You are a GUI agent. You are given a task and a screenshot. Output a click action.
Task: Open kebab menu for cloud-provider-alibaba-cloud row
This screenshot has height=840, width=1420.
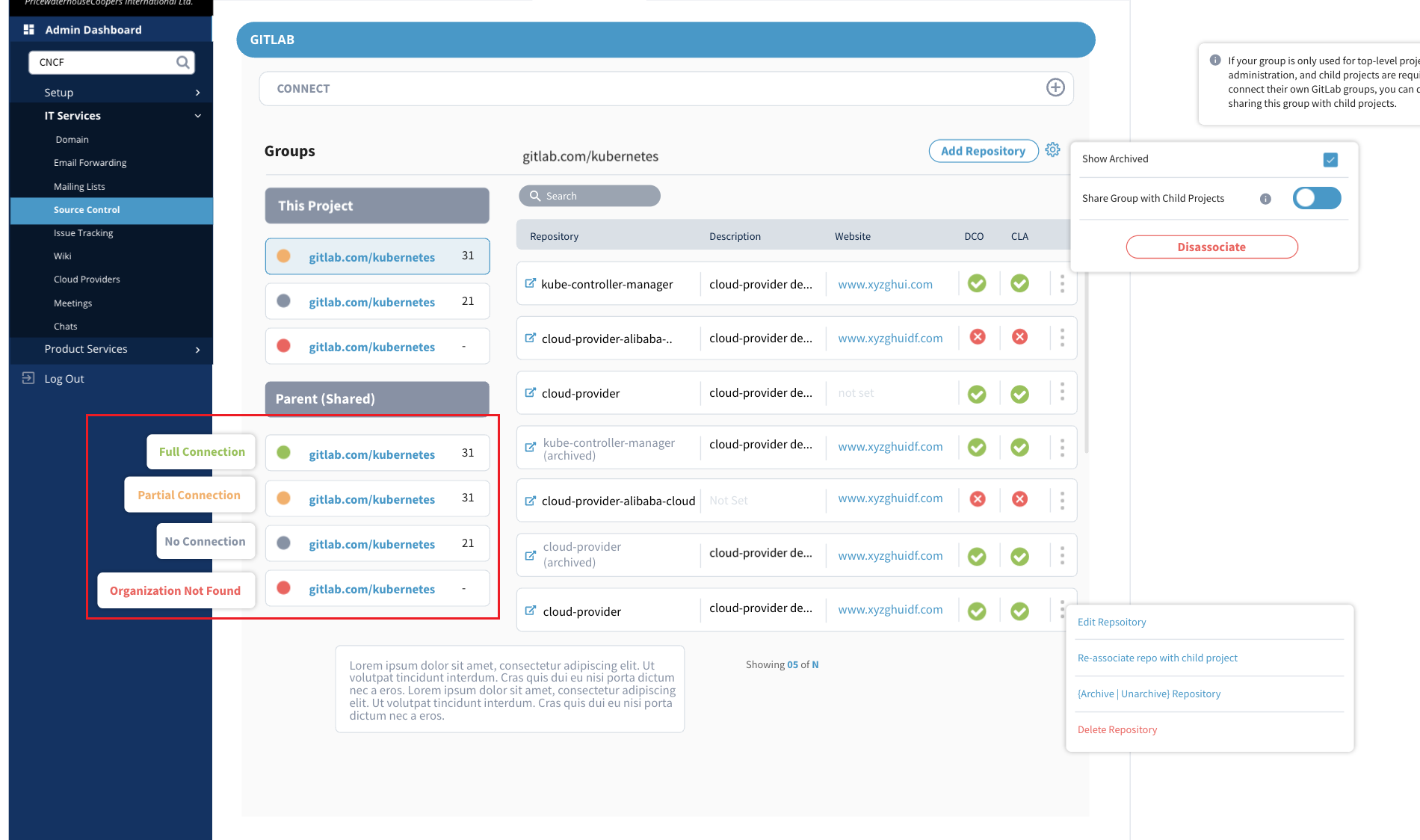(1062, 500)
